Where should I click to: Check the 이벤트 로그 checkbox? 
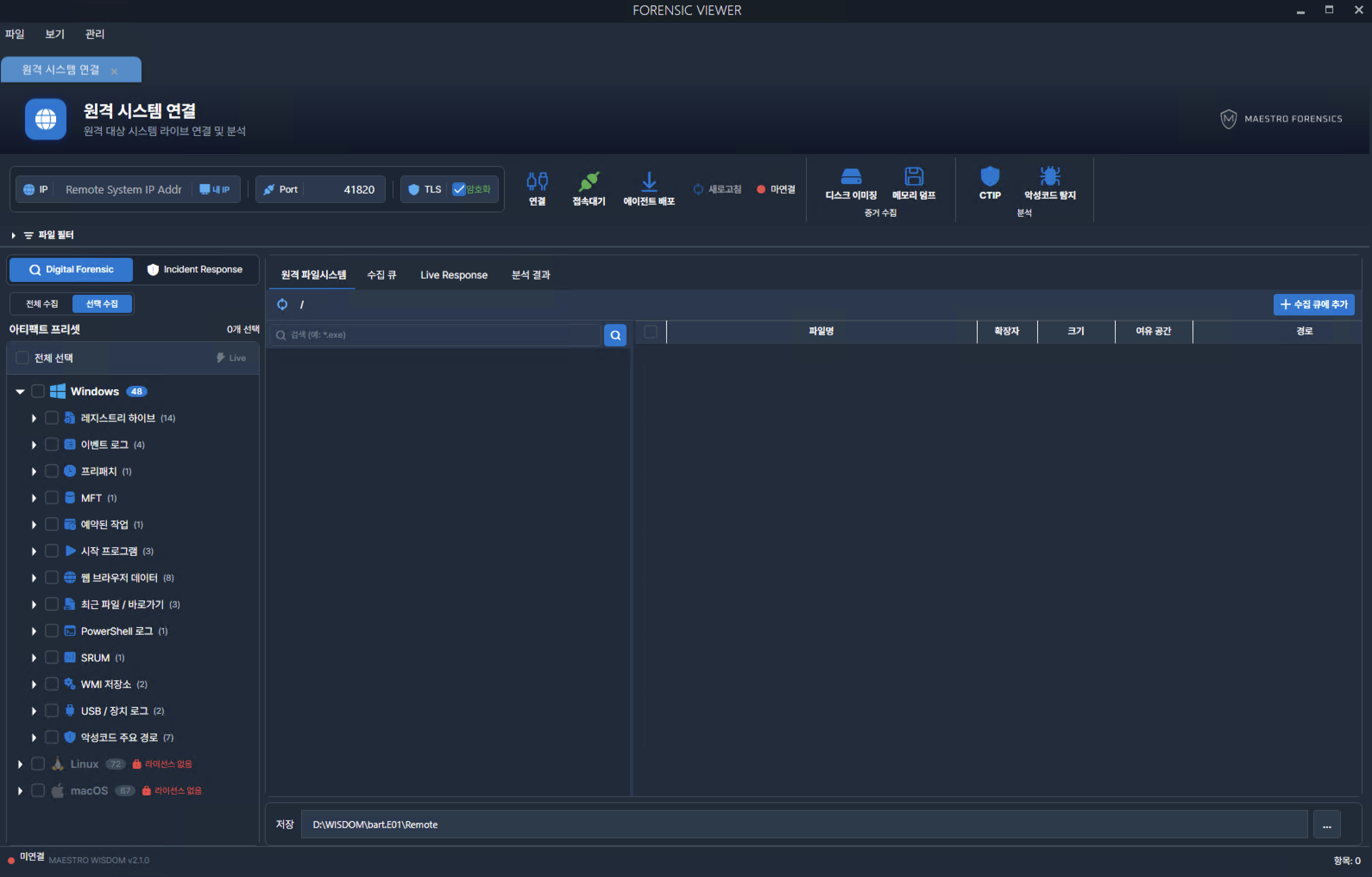point(51,445)
